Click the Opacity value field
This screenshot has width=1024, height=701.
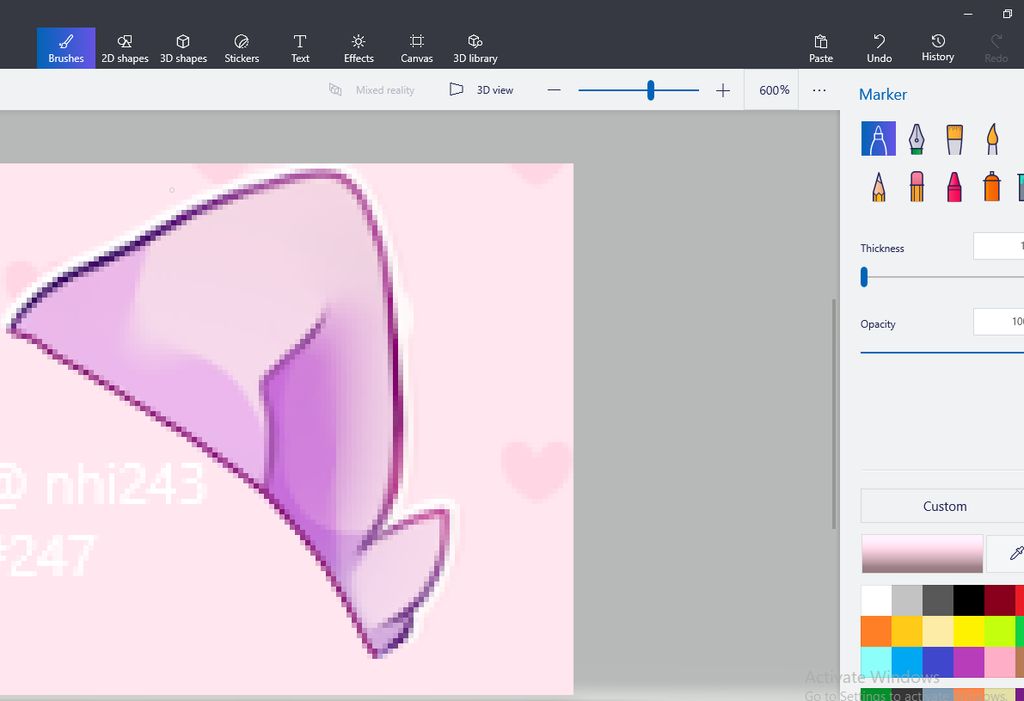(x=999, y=321)
